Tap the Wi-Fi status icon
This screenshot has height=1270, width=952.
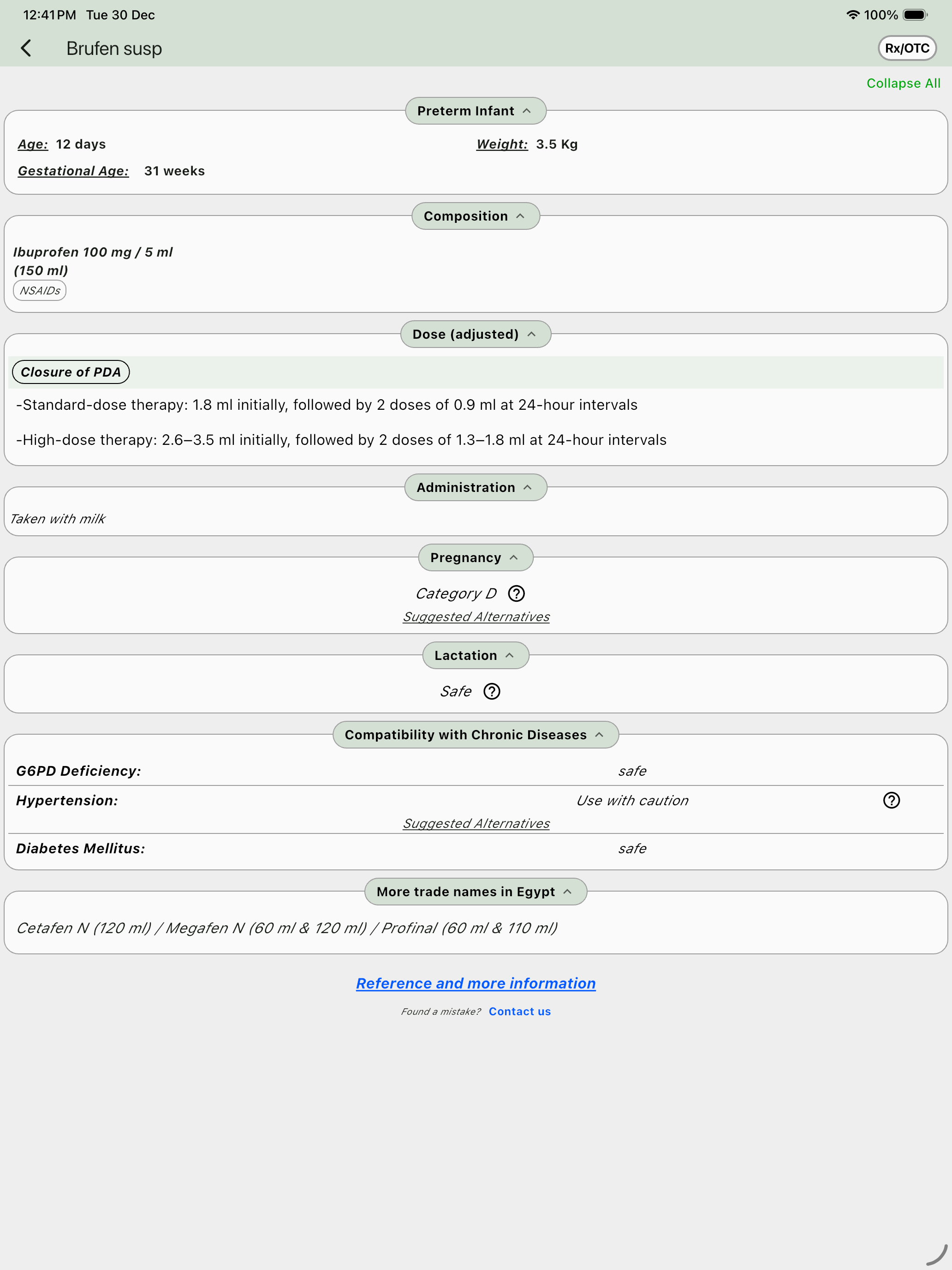853,15
